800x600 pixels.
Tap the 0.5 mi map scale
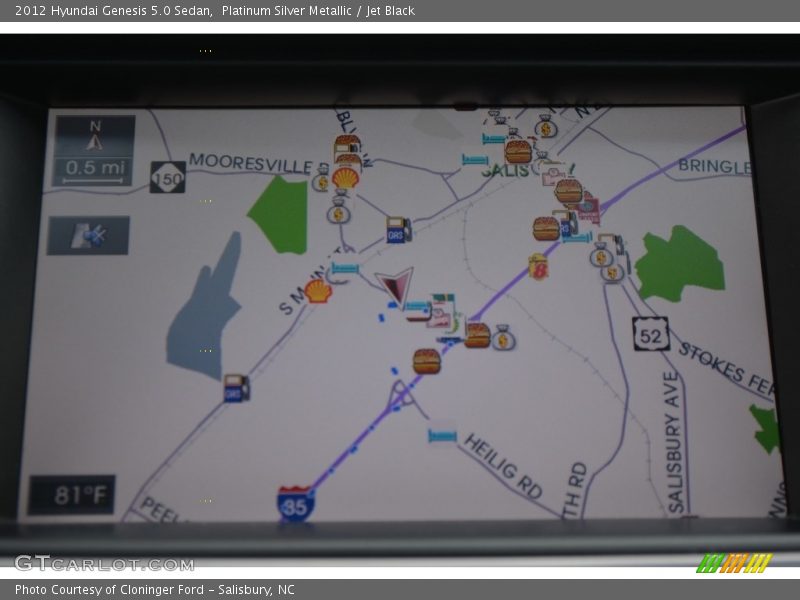tap(94, 171)
